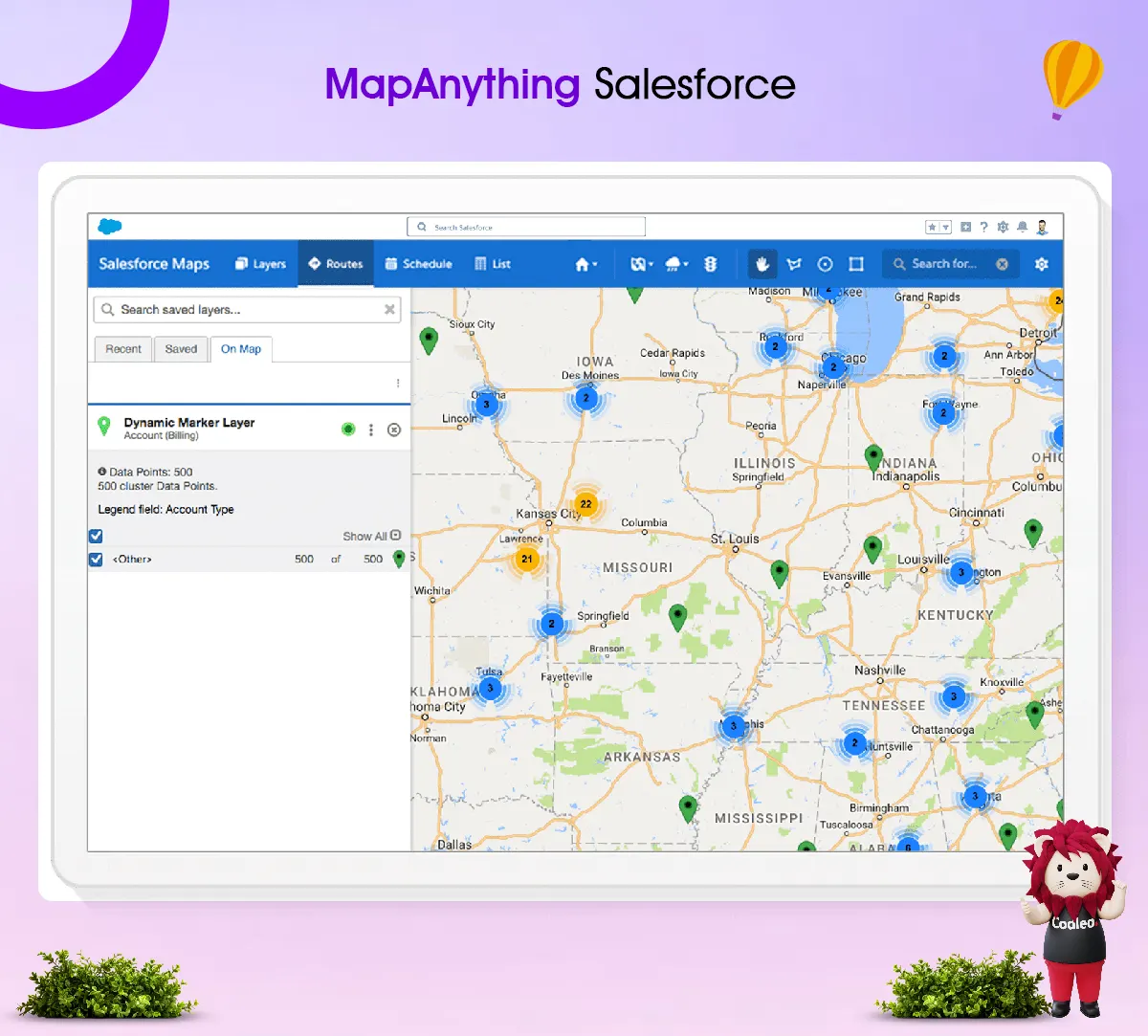The width and height of the screenshot is (1148, 1036).
Task: Click the Des Moines cluster marker
Action: click(x=586, y=398)
